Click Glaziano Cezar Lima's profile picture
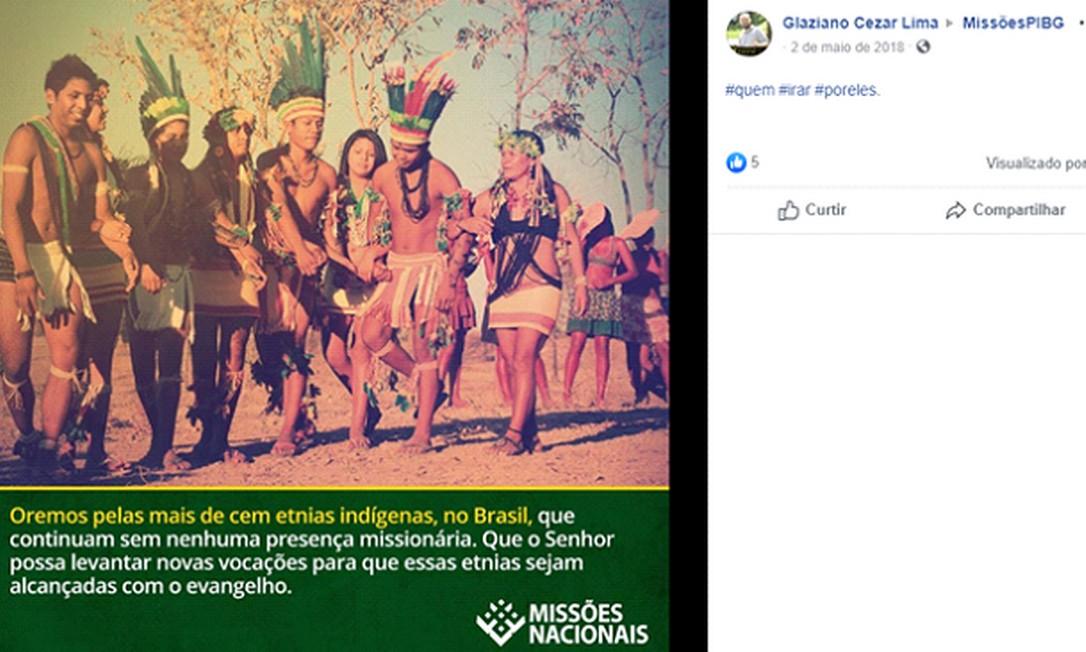 749,33
